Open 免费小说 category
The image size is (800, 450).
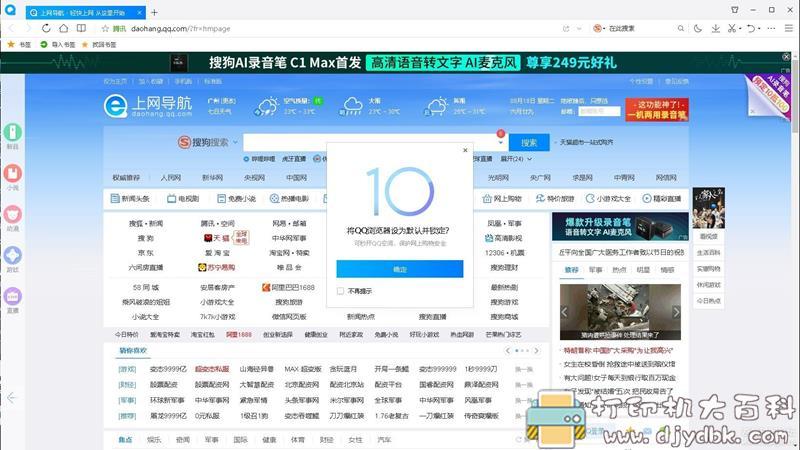236,198
